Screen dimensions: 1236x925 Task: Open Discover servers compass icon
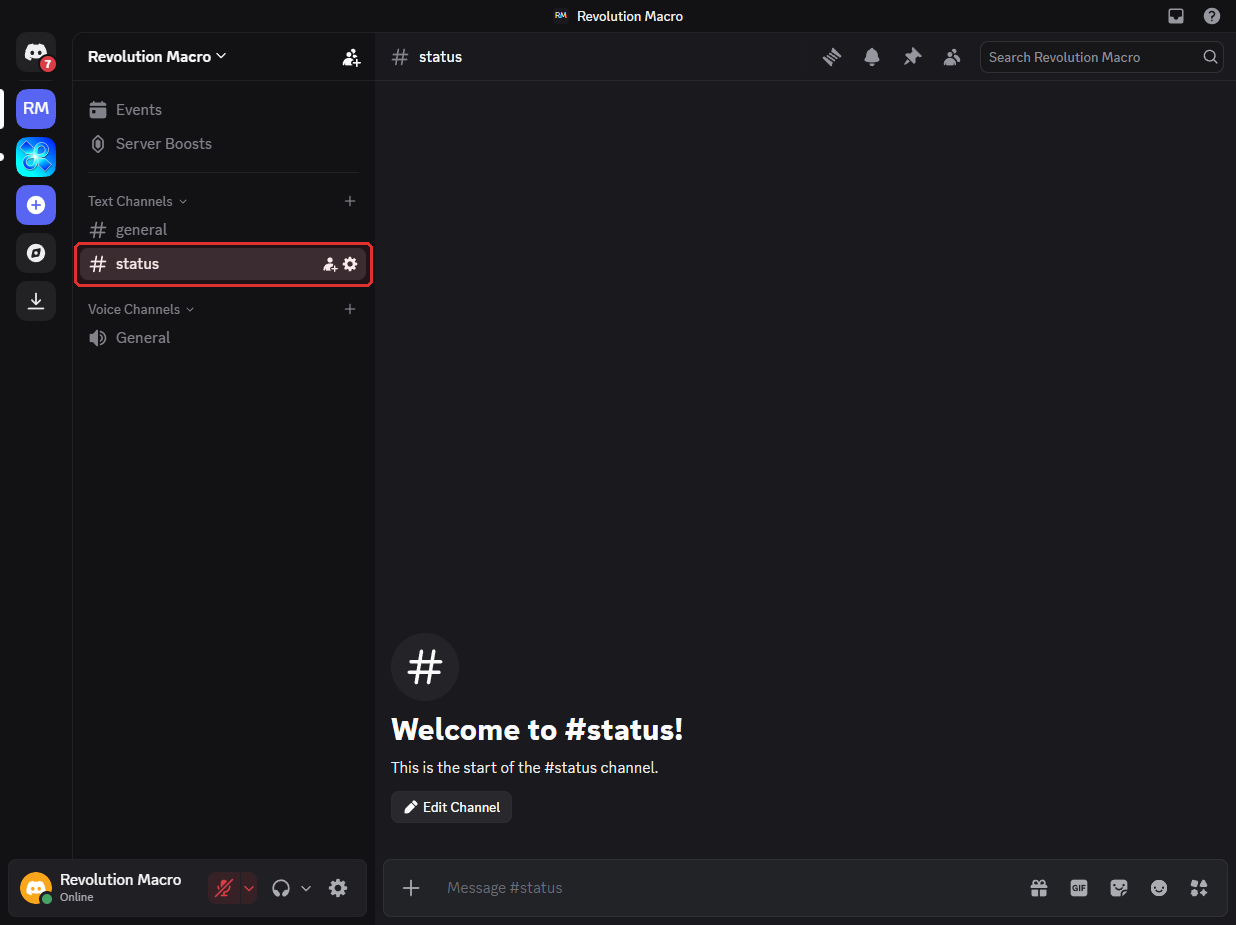[x=36, y=253]
